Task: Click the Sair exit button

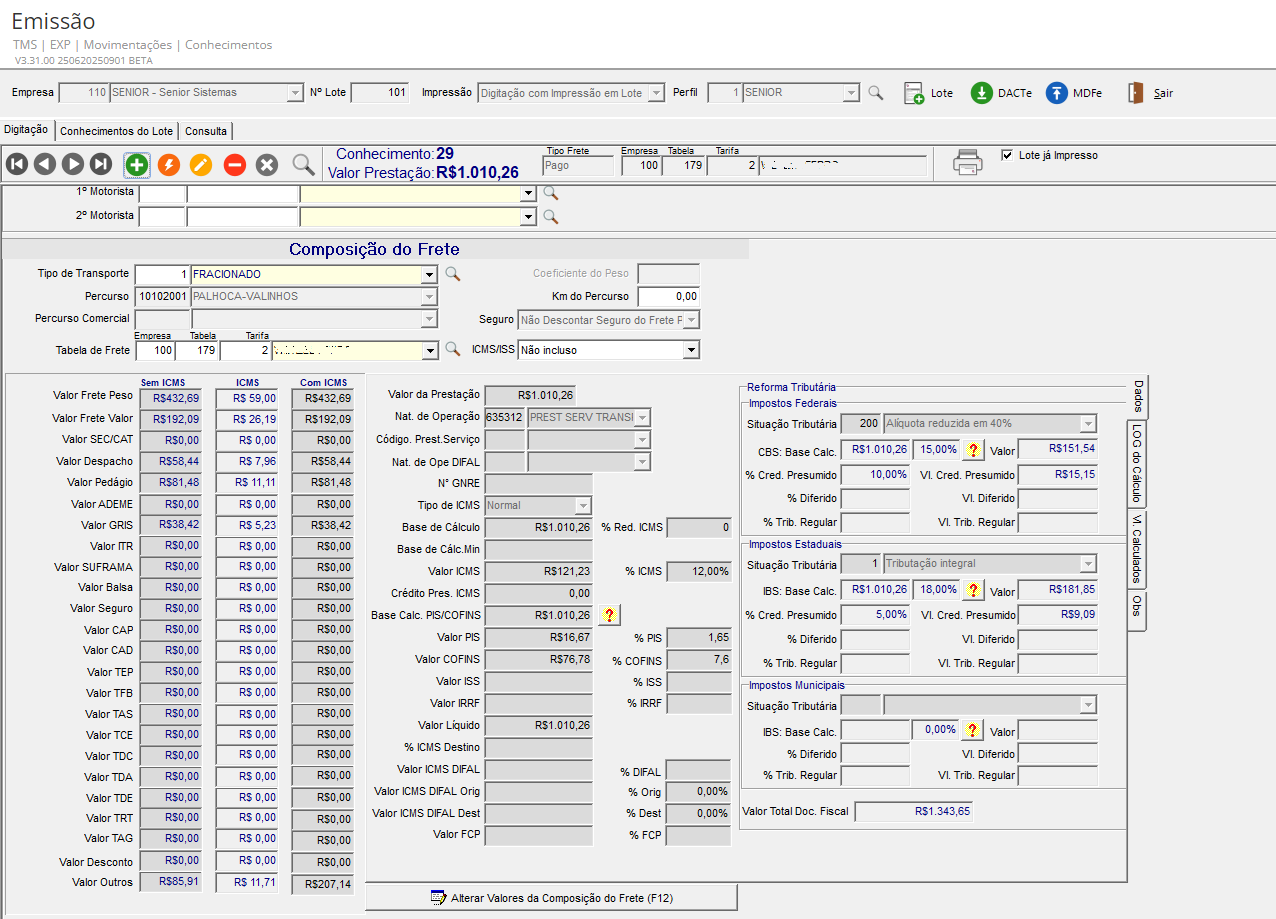Action: [x=1150, y=93]
